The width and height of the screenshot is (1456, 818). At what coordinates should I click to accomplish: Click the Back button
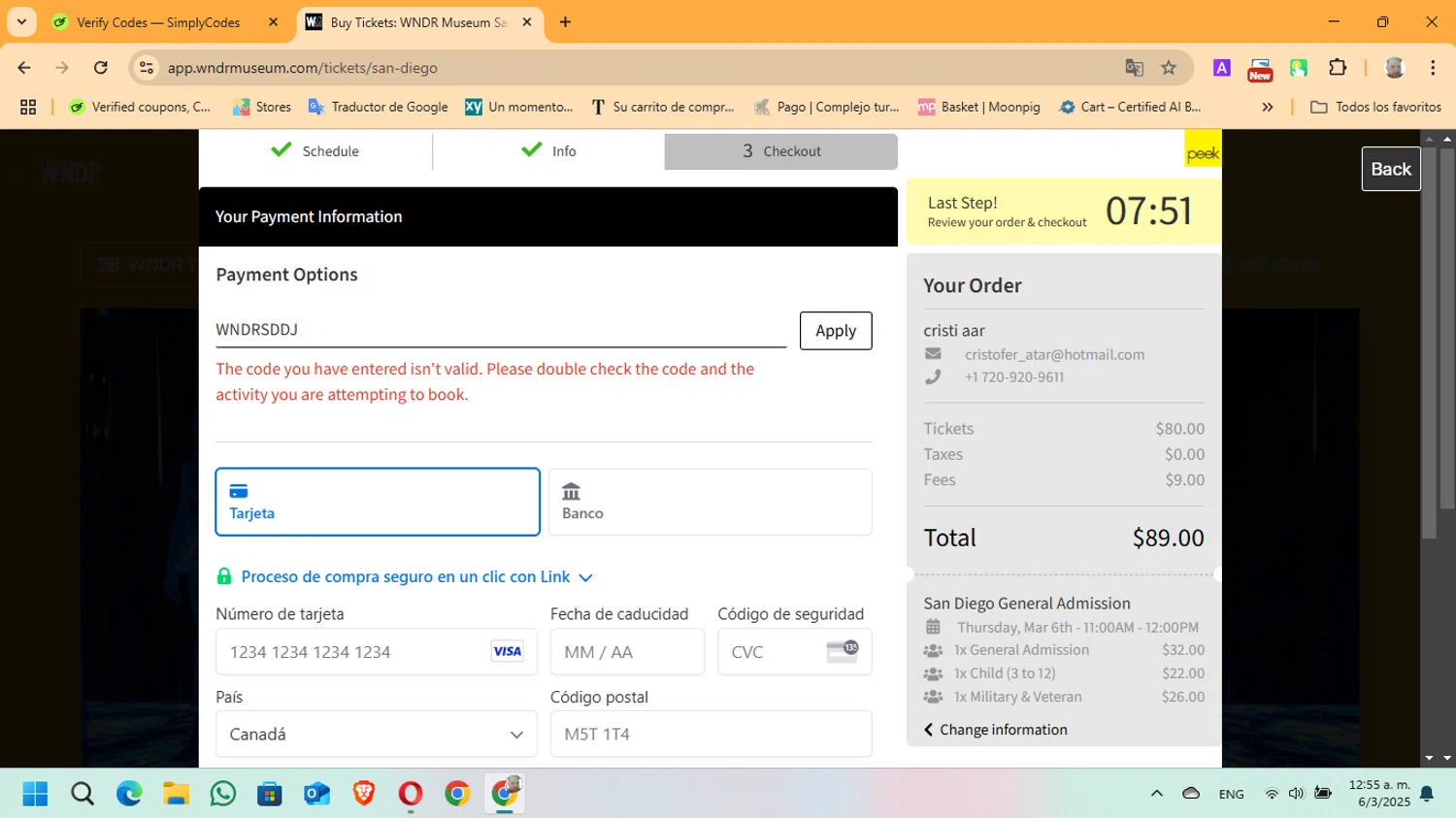1391,169
